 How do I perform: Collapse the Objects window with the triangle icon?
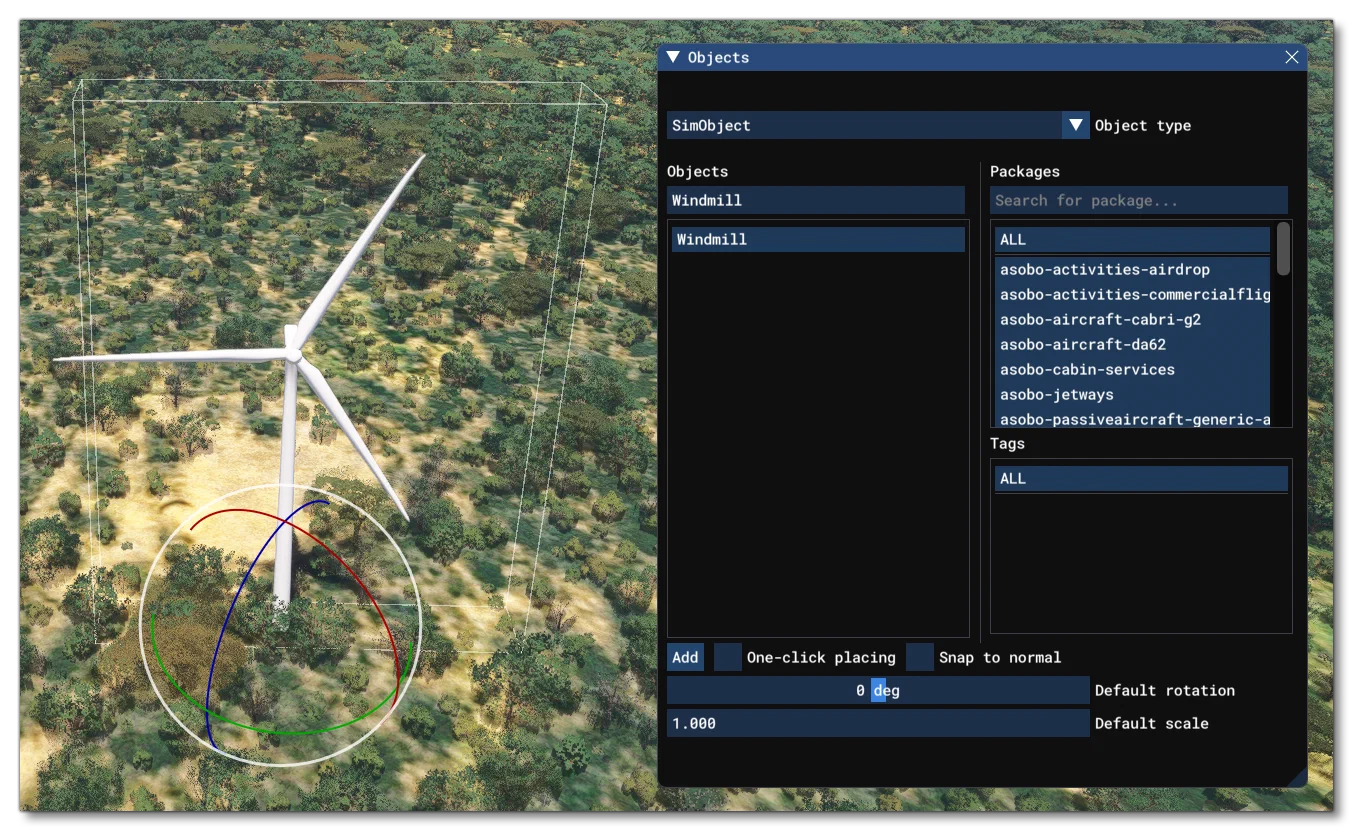[673, 57]
